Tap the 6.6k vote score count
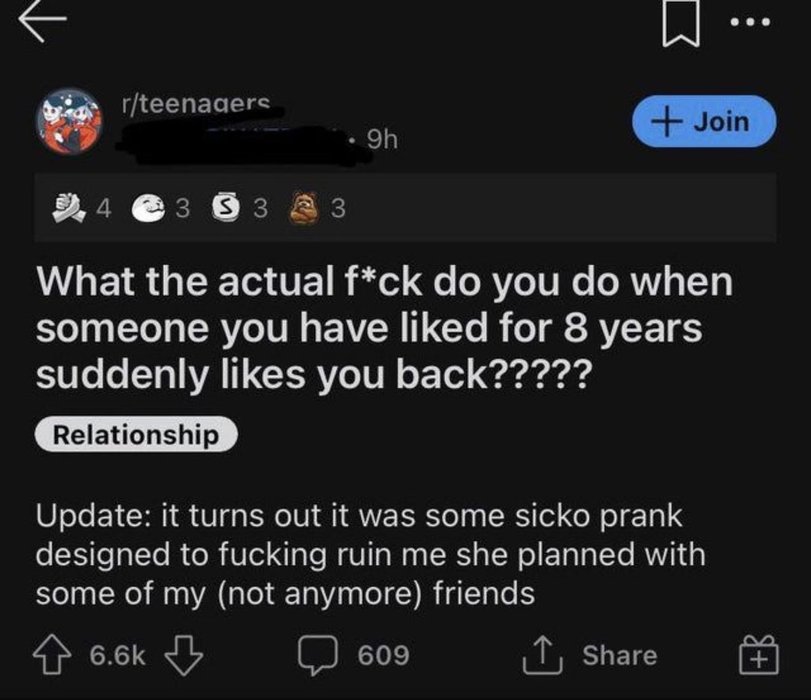Image resolution: width=811 pixels, height=700 pixels. [x=119, y=655]
